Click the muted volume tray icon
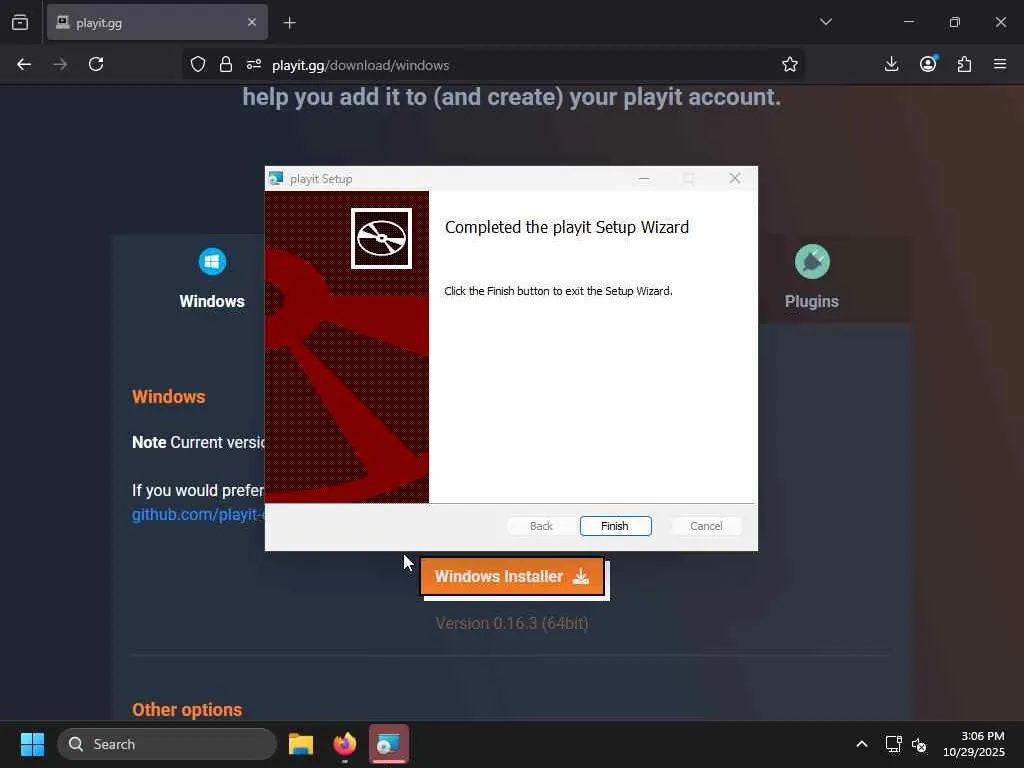This screenshot has height=768, width=1024. click(x=919, y=744)
